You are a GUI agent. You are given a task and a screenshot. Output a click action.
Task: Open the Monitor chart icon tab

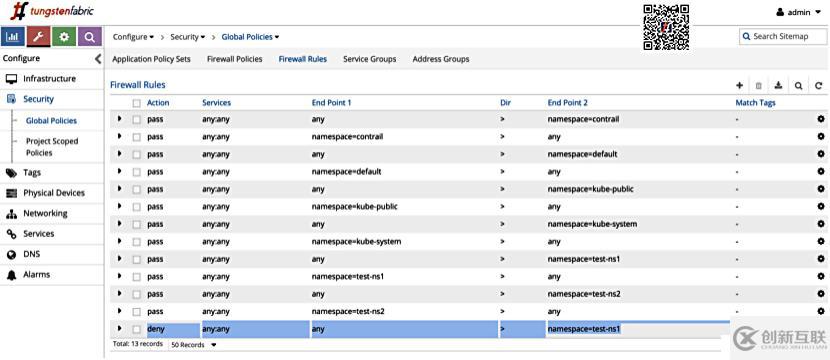[13, 37]
